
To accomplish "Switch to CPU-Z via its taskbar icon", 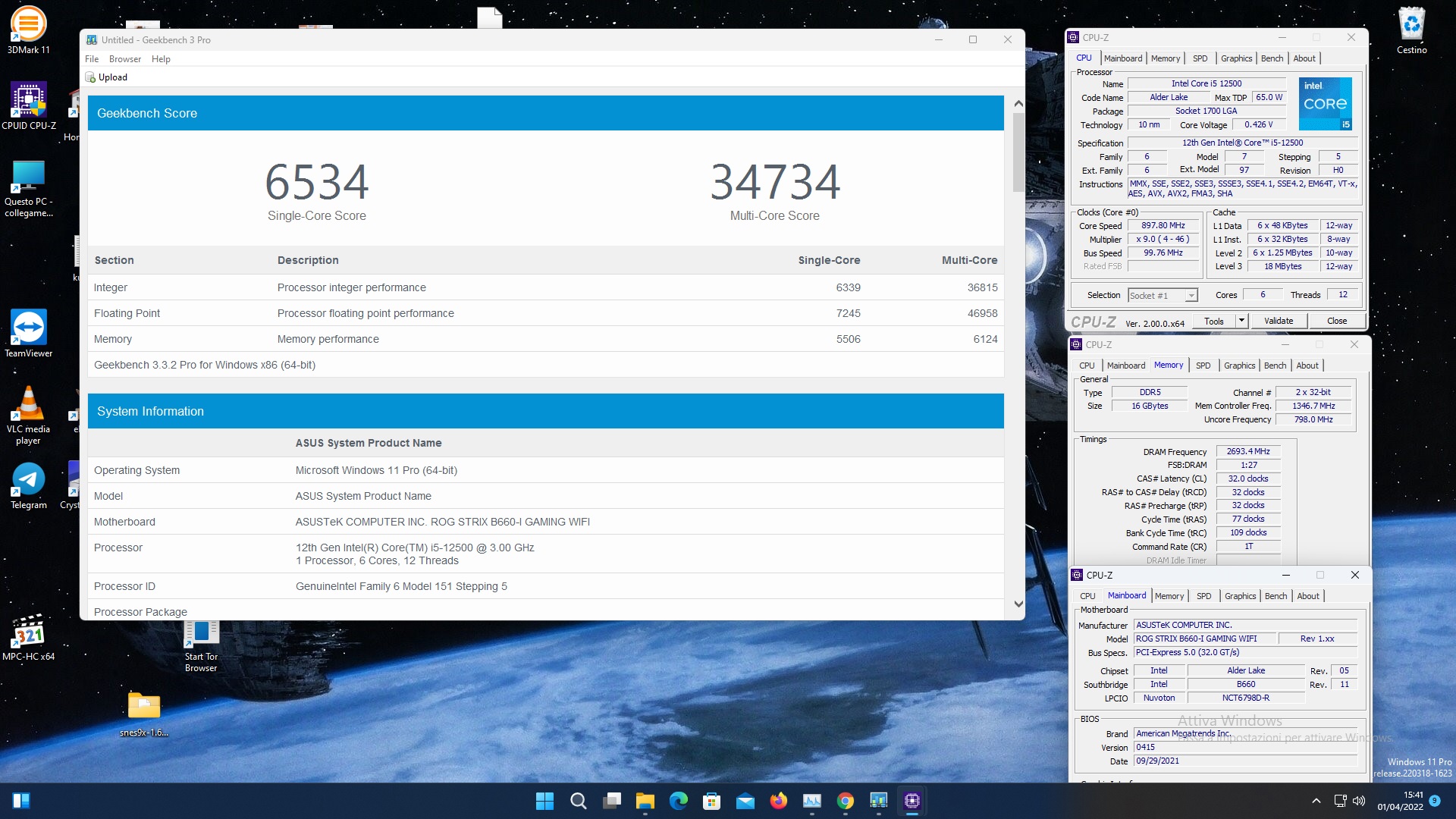I will (912, 801).
